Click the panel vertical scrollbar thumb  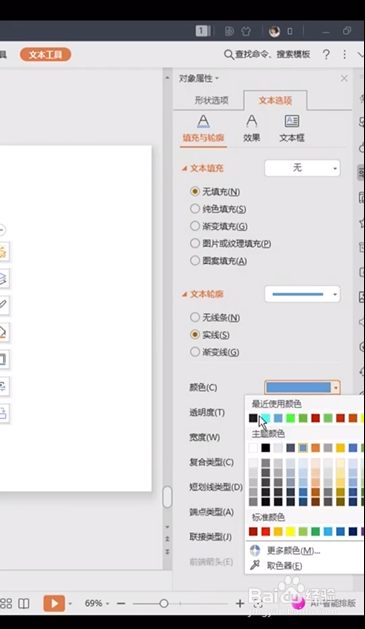(x=167, y=497)
